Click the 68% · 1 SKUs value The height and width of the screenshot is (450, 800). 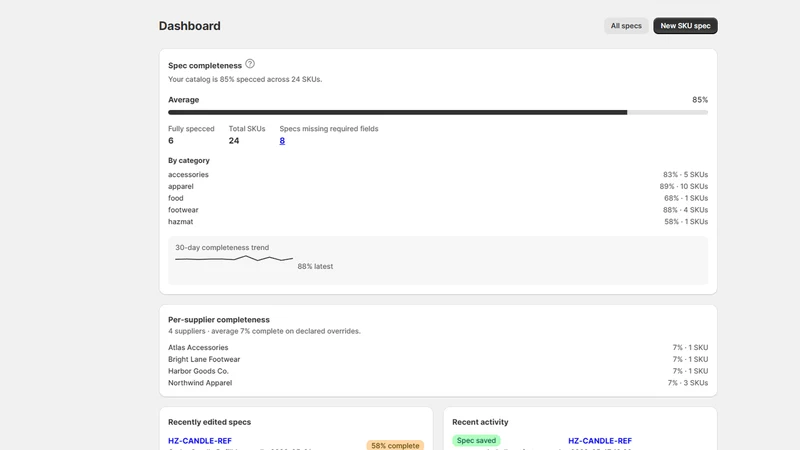click(x=686, y=198)
